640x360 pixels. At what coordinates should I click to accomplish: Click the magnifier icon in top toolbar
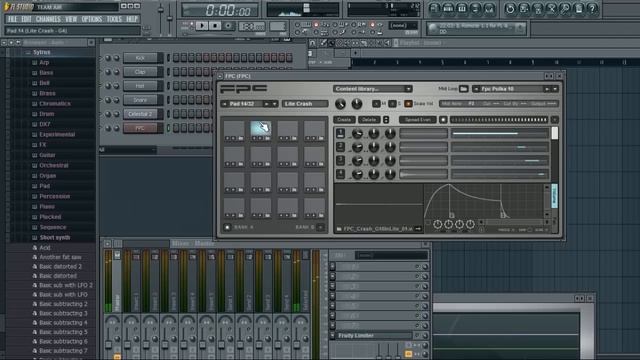click(564, 9)
